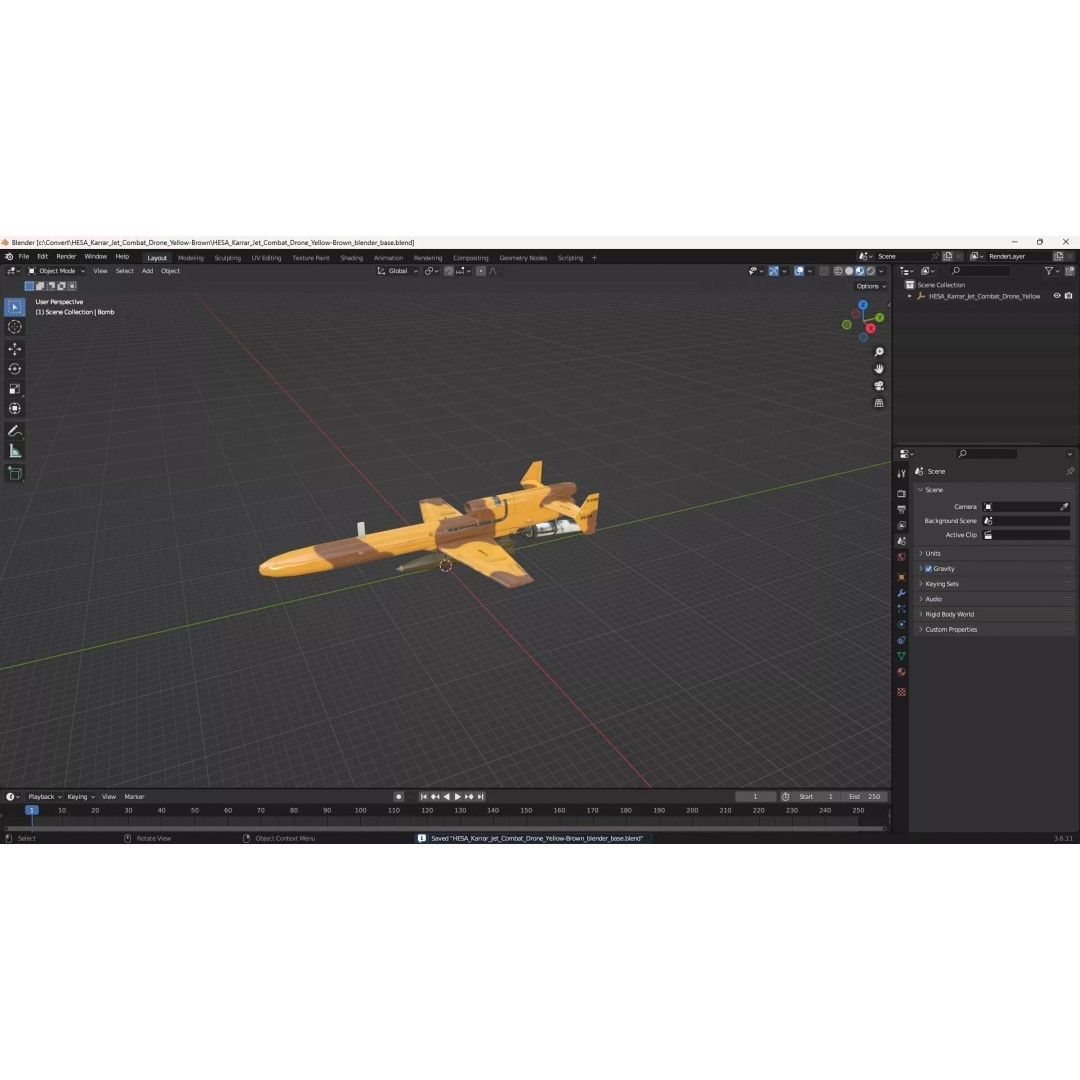1080x1080 pixels.
Task: Switch to the UV Editing workspace tab
Action: point(266,258)
